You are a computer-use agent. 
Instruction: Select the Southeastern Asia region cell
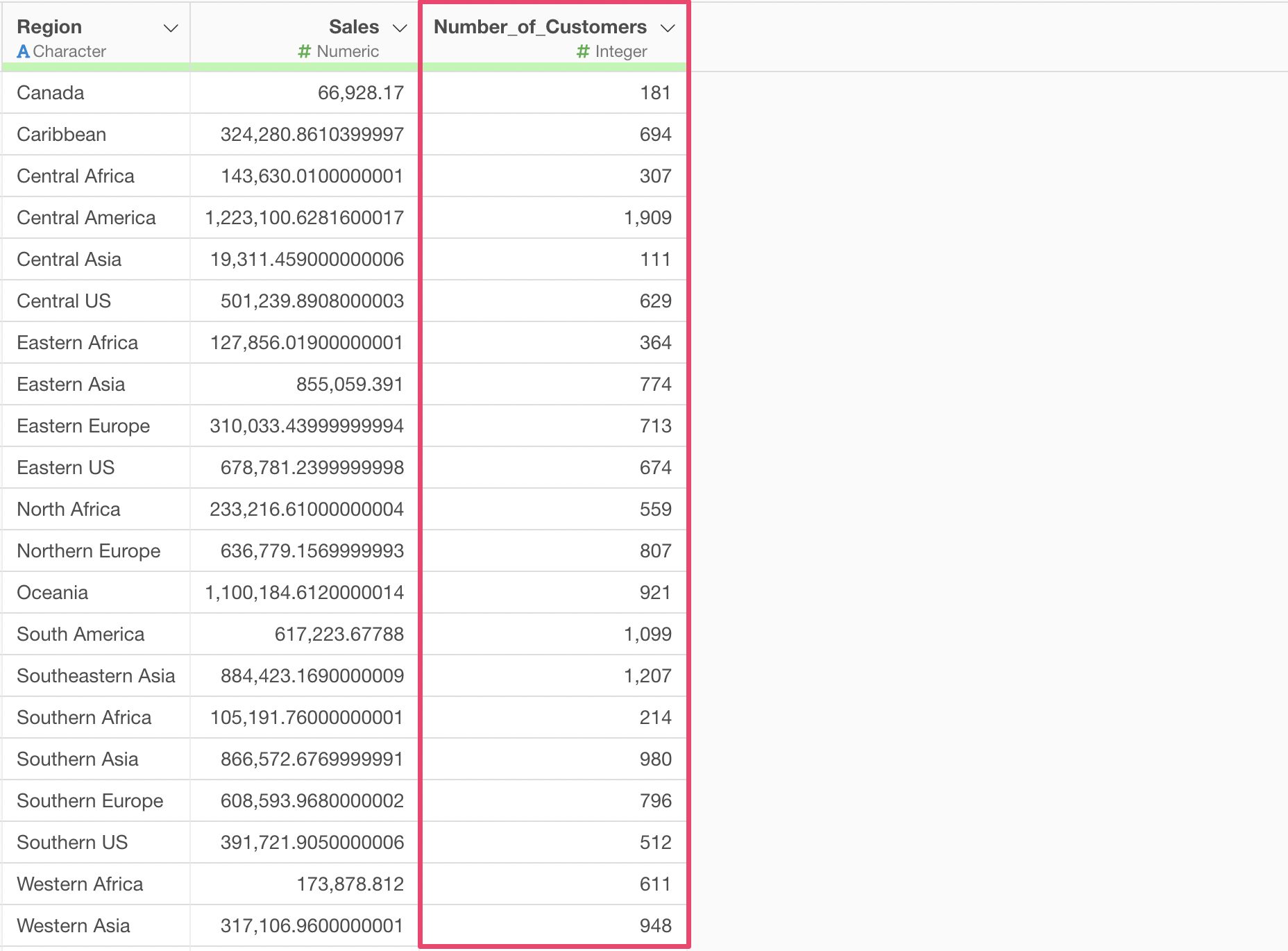pyautogui.click(x=96, y=676)
